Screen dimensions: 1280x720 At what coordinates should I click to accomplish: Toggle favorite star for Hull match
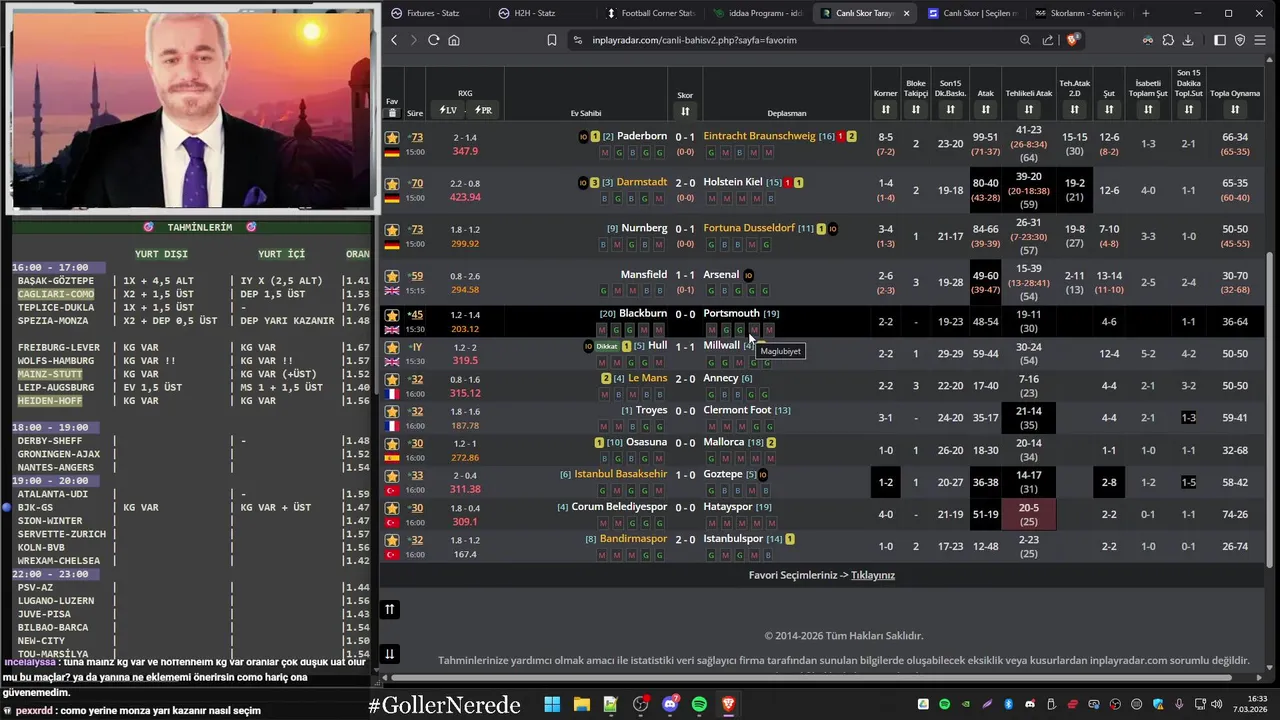pos(392,347)
